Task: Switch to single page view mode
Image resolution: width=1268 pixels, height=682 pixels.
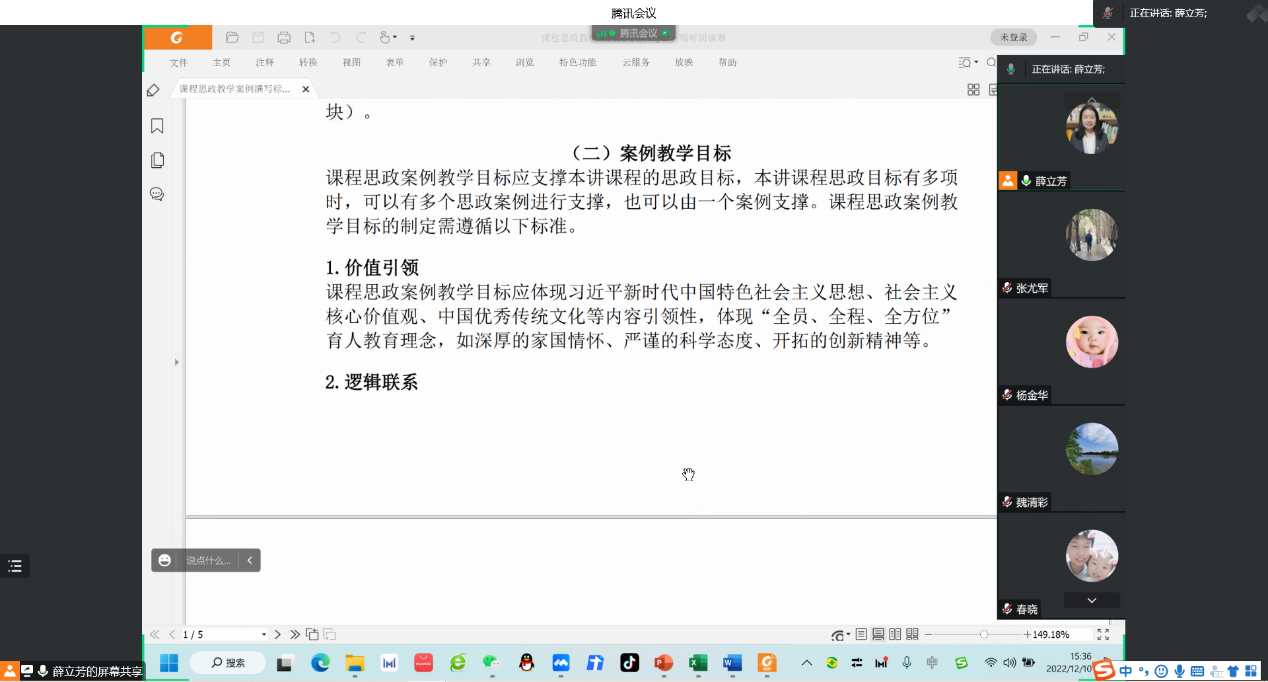Action: click(x=861, y=635)
